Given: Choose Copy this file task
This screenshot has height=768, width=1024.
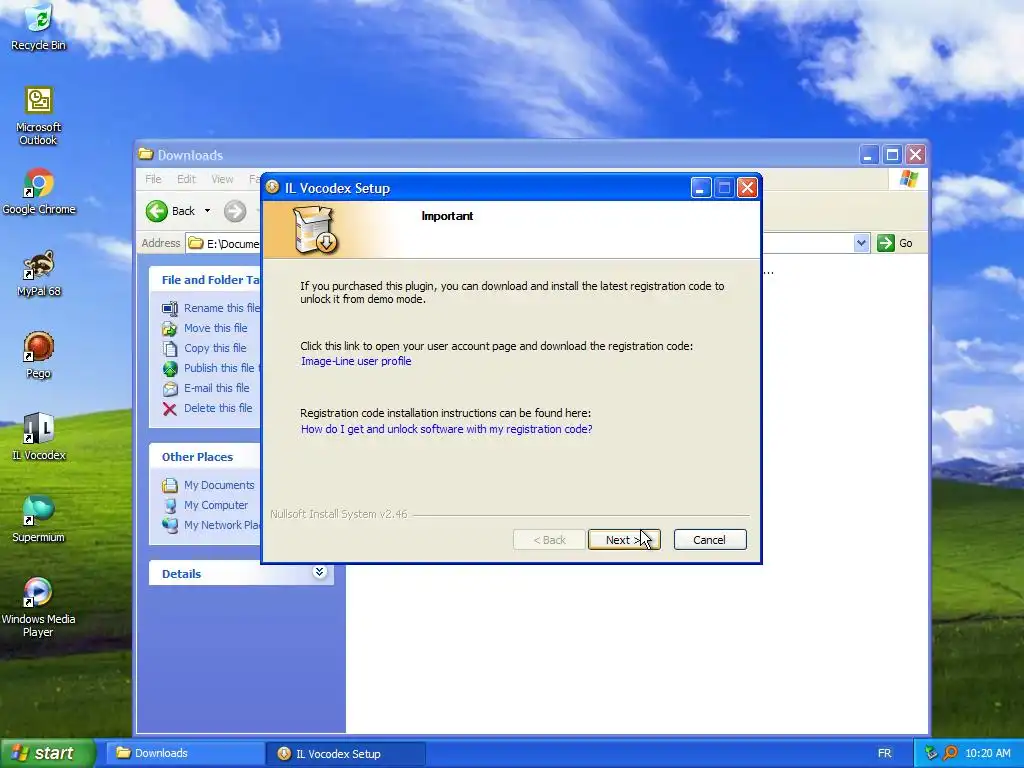Looking at the screenshot, I should tap(215, 348).
